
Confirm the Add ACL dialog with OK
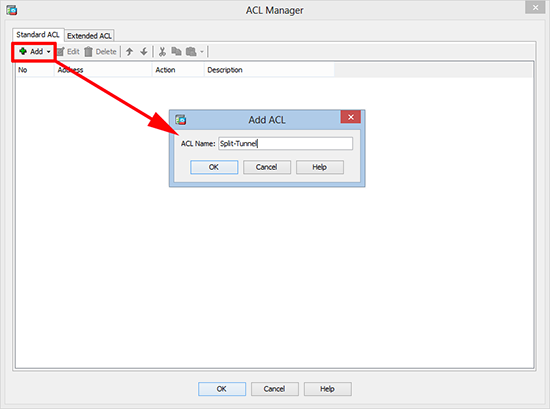point(214,167)
